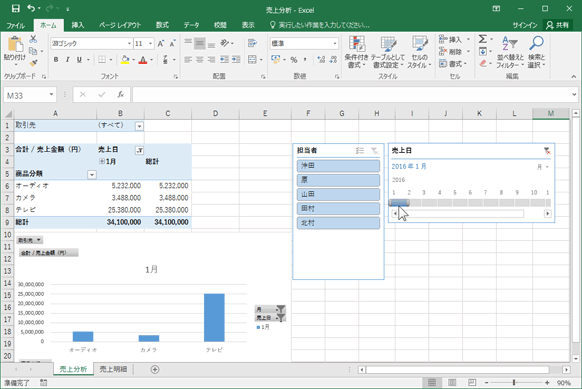Open the 売上日 column filter dropdown
Screen dimensions: 582x389
click(x=140, y=150)
